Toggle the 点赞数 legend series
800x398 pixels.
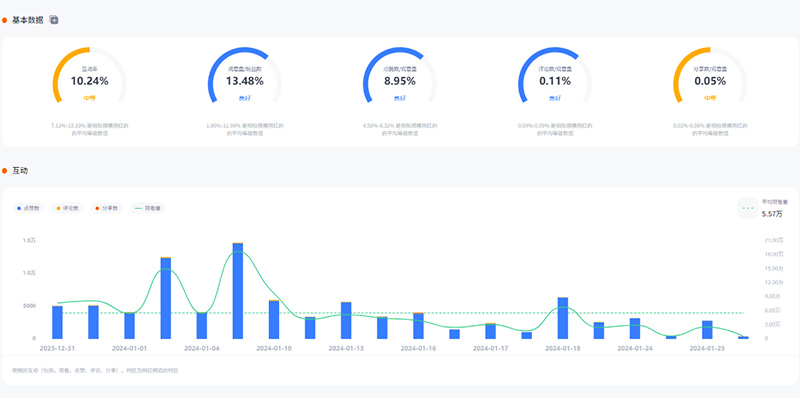point(29,208)
